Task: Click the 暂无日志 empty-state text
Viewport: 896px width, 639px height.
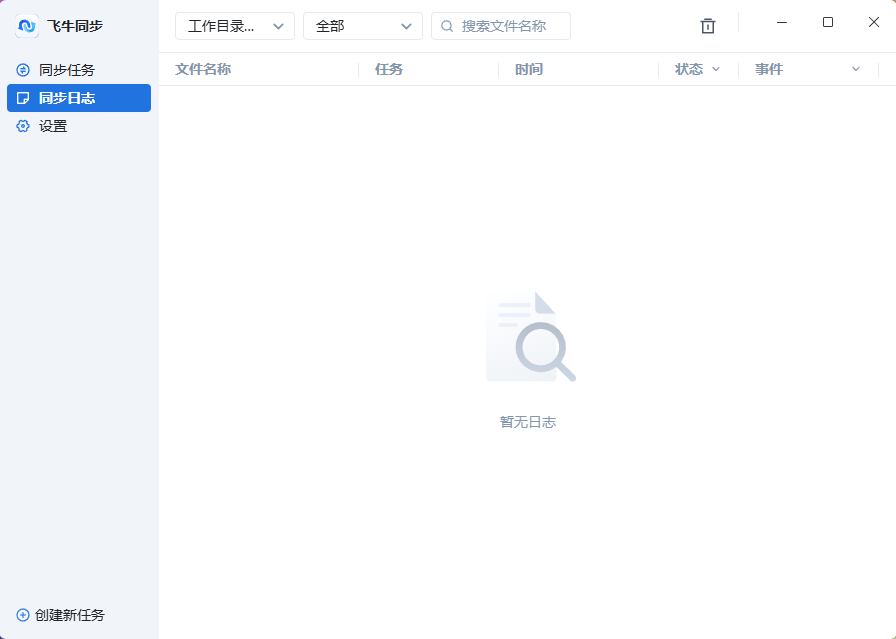Action: pos(528,422)
